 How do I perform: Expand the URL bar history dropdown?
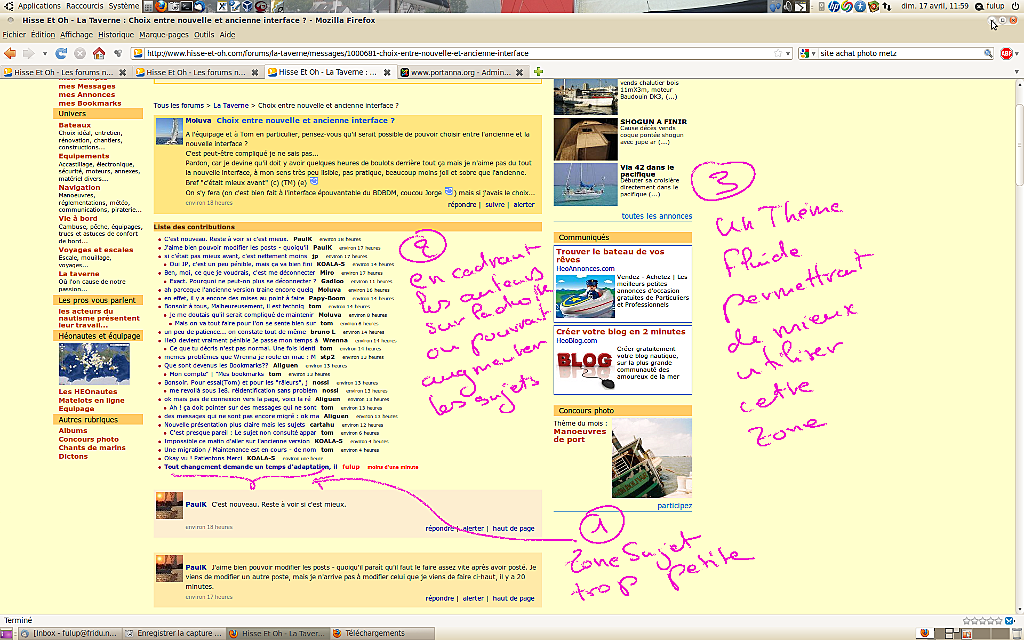[x=788, y=54]
